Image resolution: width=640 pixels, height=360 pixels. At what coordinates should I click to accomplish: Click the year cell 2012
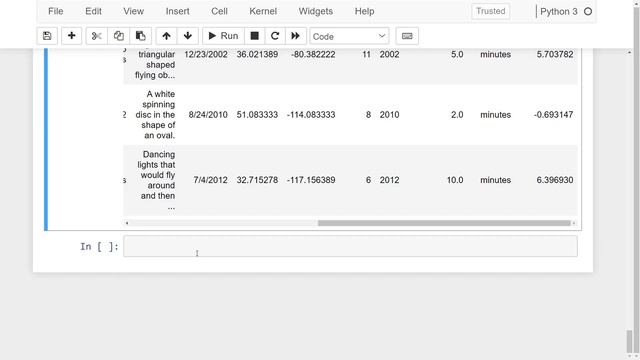(389, 180)
